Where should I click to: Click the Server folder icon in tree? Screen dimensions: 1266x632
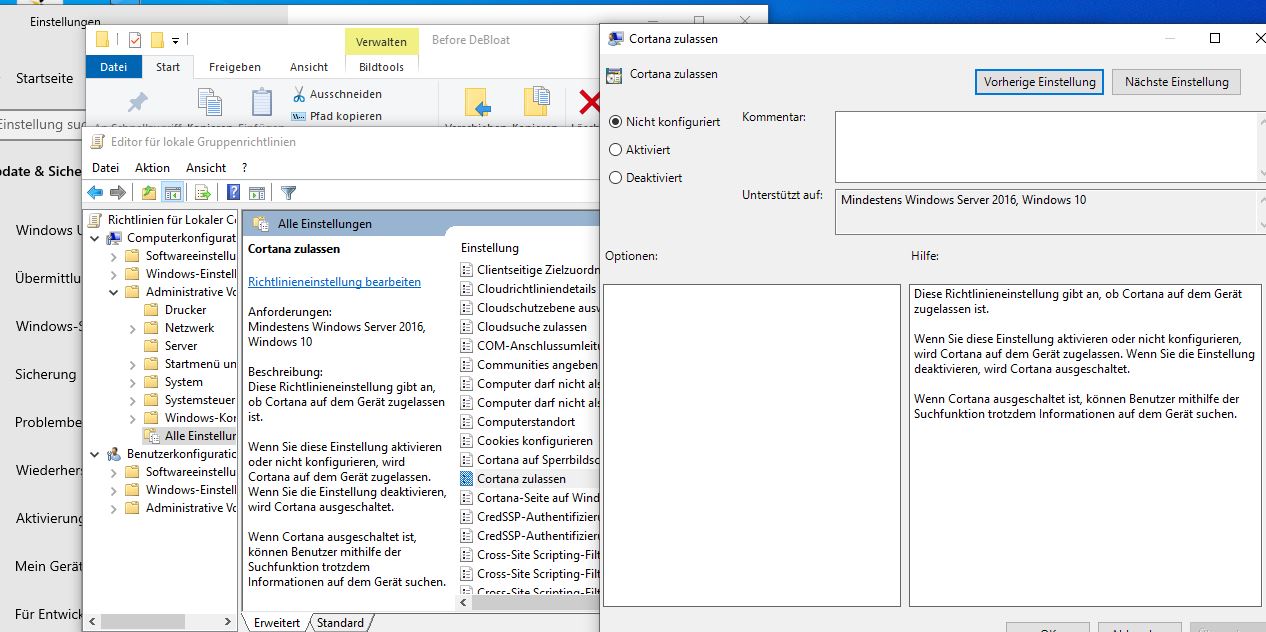[x=151, y=346]
